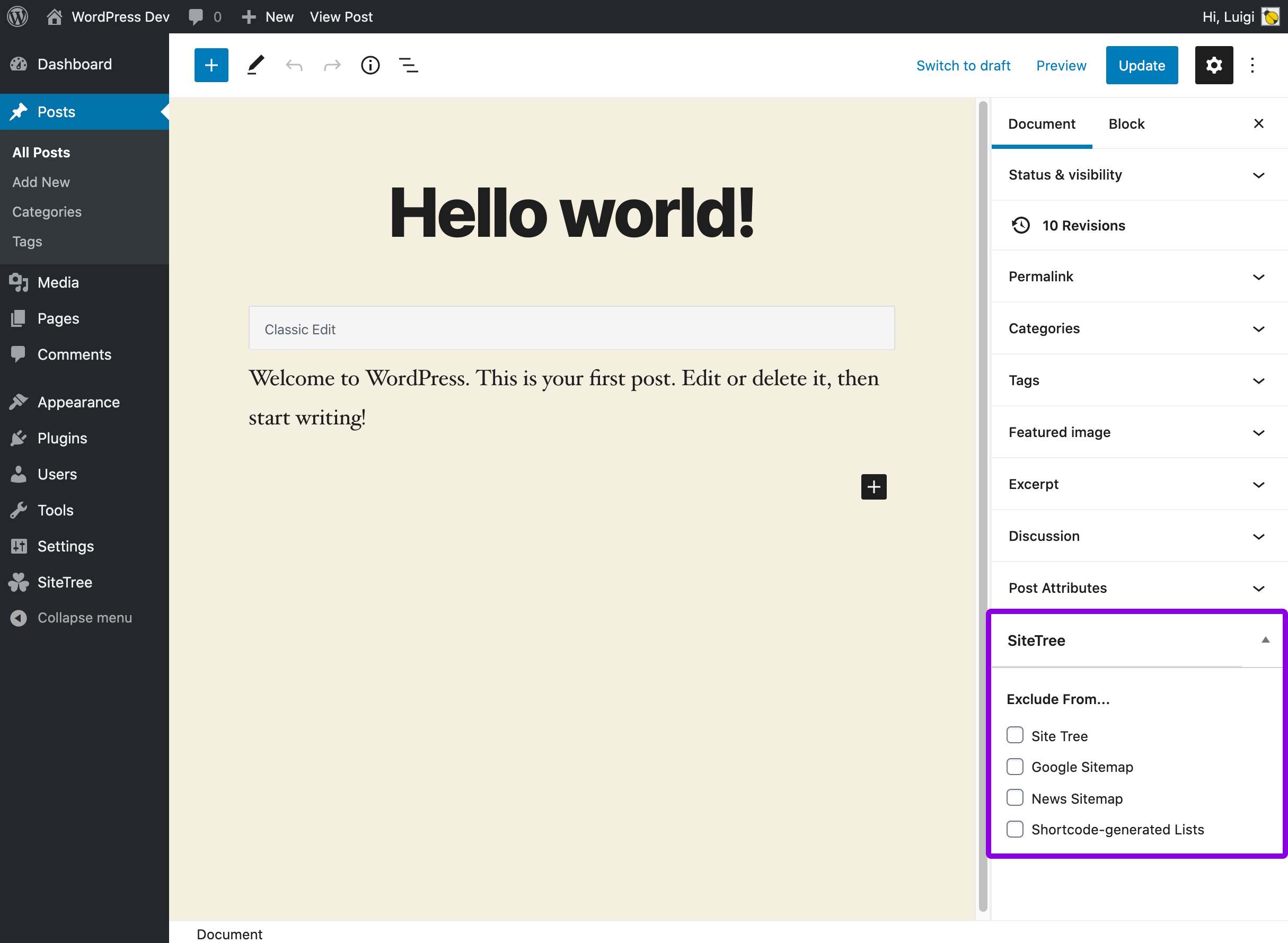Click the Appearance brush icon
Image resolution: width=1288 pixels, height=943 pixels.
(x=18, y=402)
